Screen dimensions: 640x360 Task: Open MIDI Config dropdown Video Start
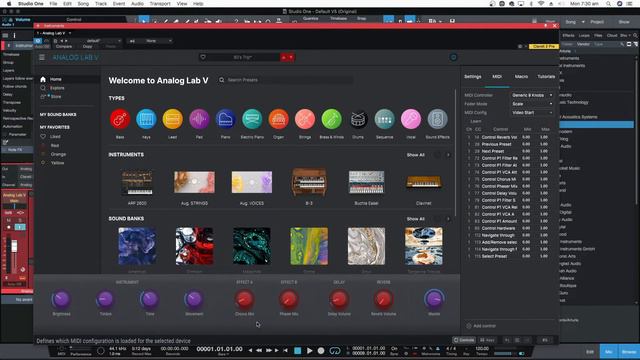[532, 113]
